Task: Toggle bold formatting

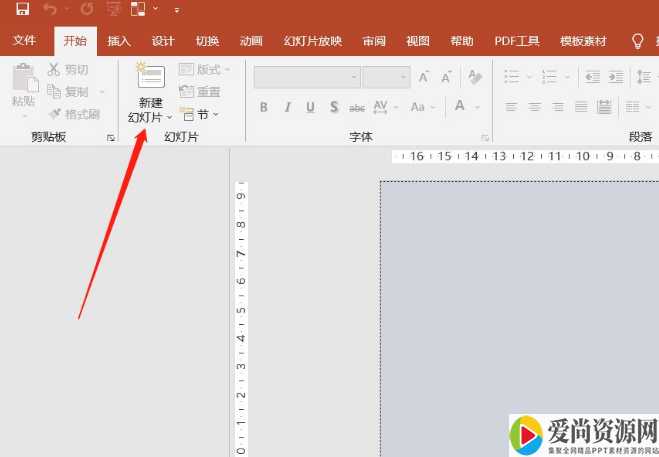Action: 264,107
